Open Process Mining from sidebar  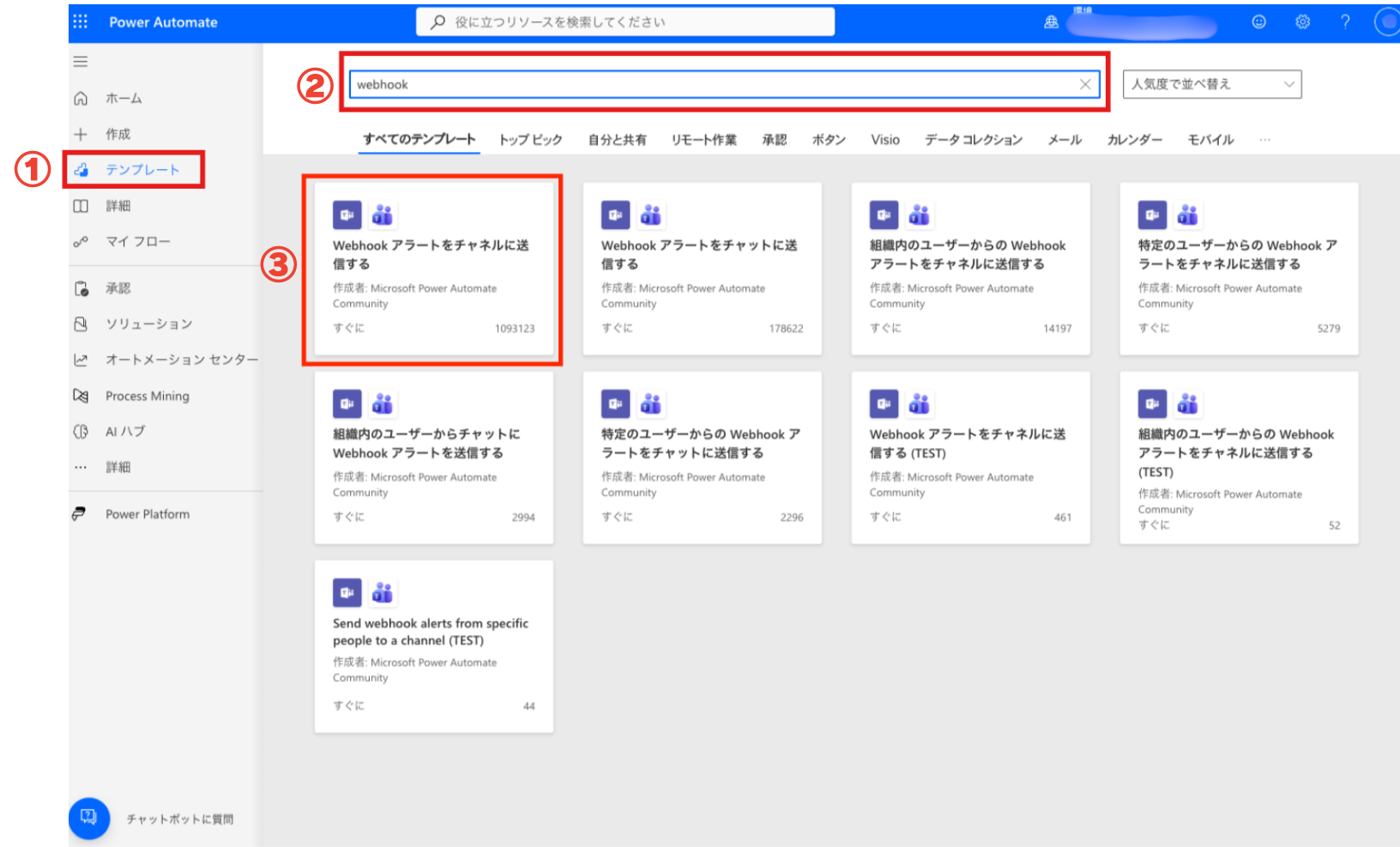(147, 396)
